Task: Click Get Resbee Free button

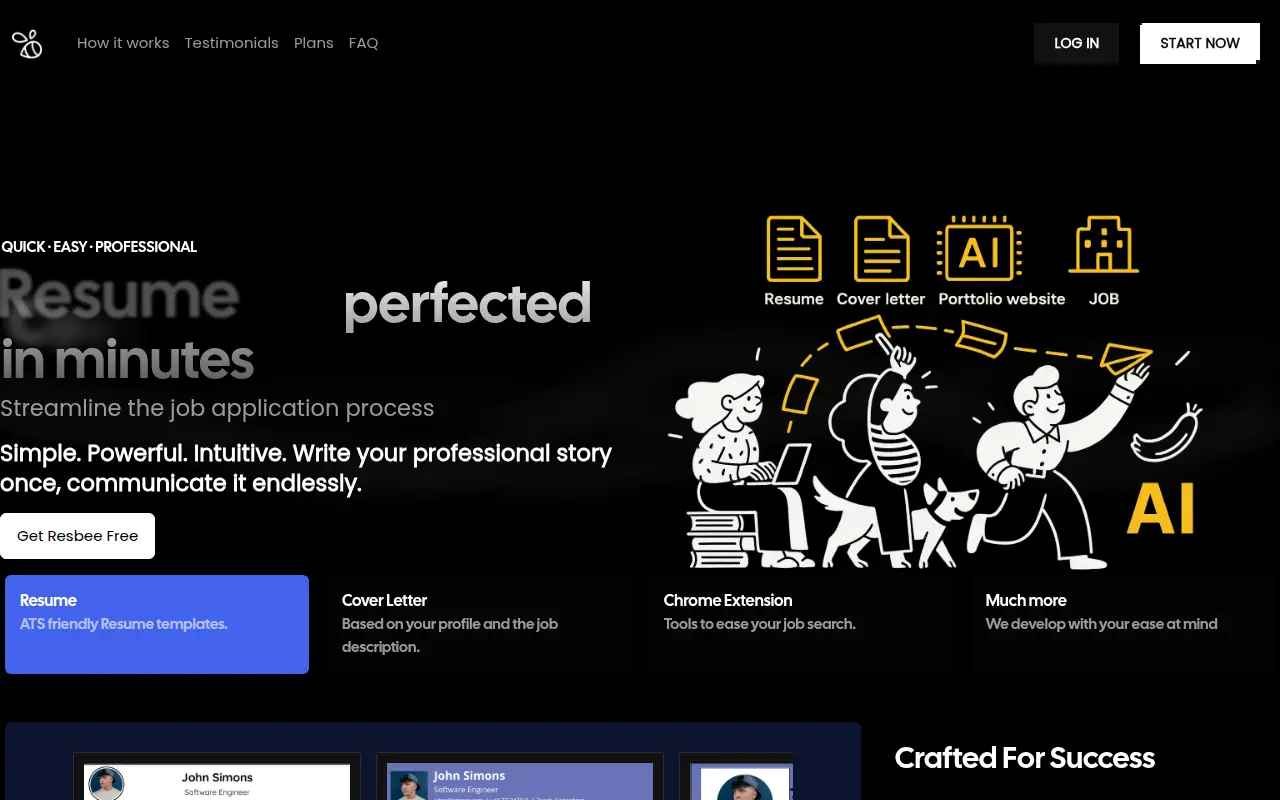Action: pos(78,536)
